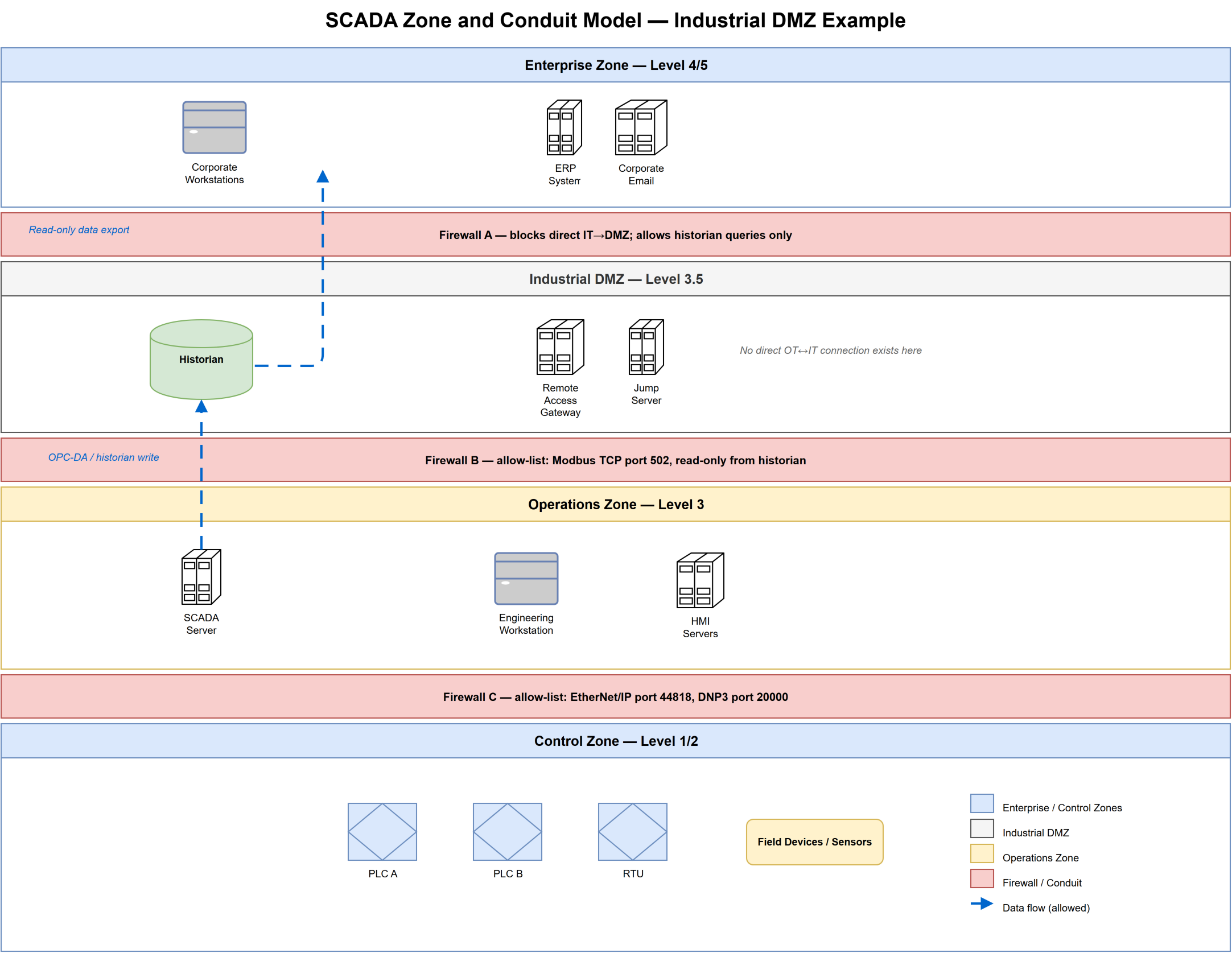Select the SCADA Server icon
1232x953 pixels.
point(201,577)
